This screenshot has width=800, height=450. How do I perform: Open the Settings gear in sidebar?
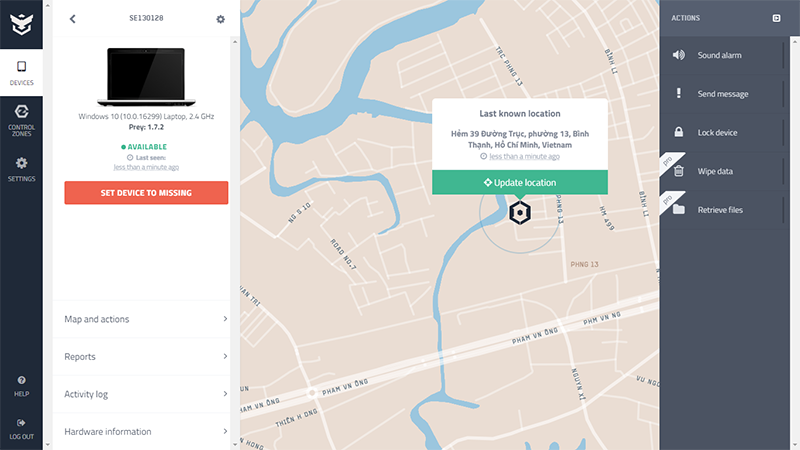click(x=21, y=168)
